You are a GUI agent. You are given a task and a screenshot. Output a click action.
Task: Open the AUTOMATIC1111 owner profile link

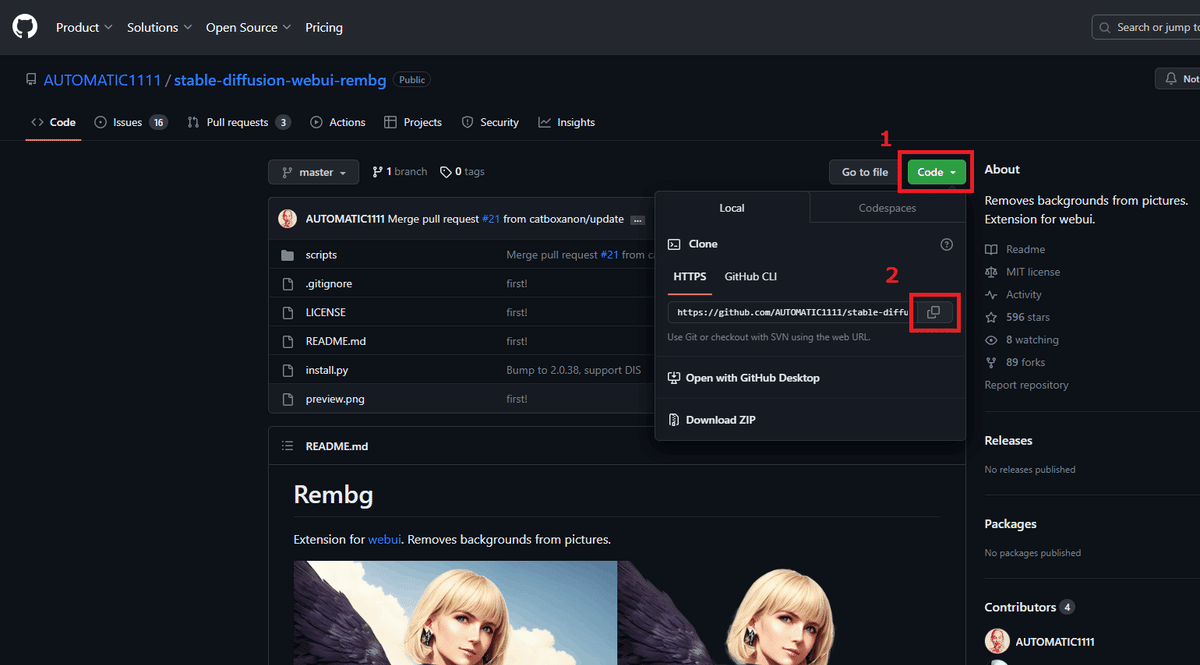[102, 80]
